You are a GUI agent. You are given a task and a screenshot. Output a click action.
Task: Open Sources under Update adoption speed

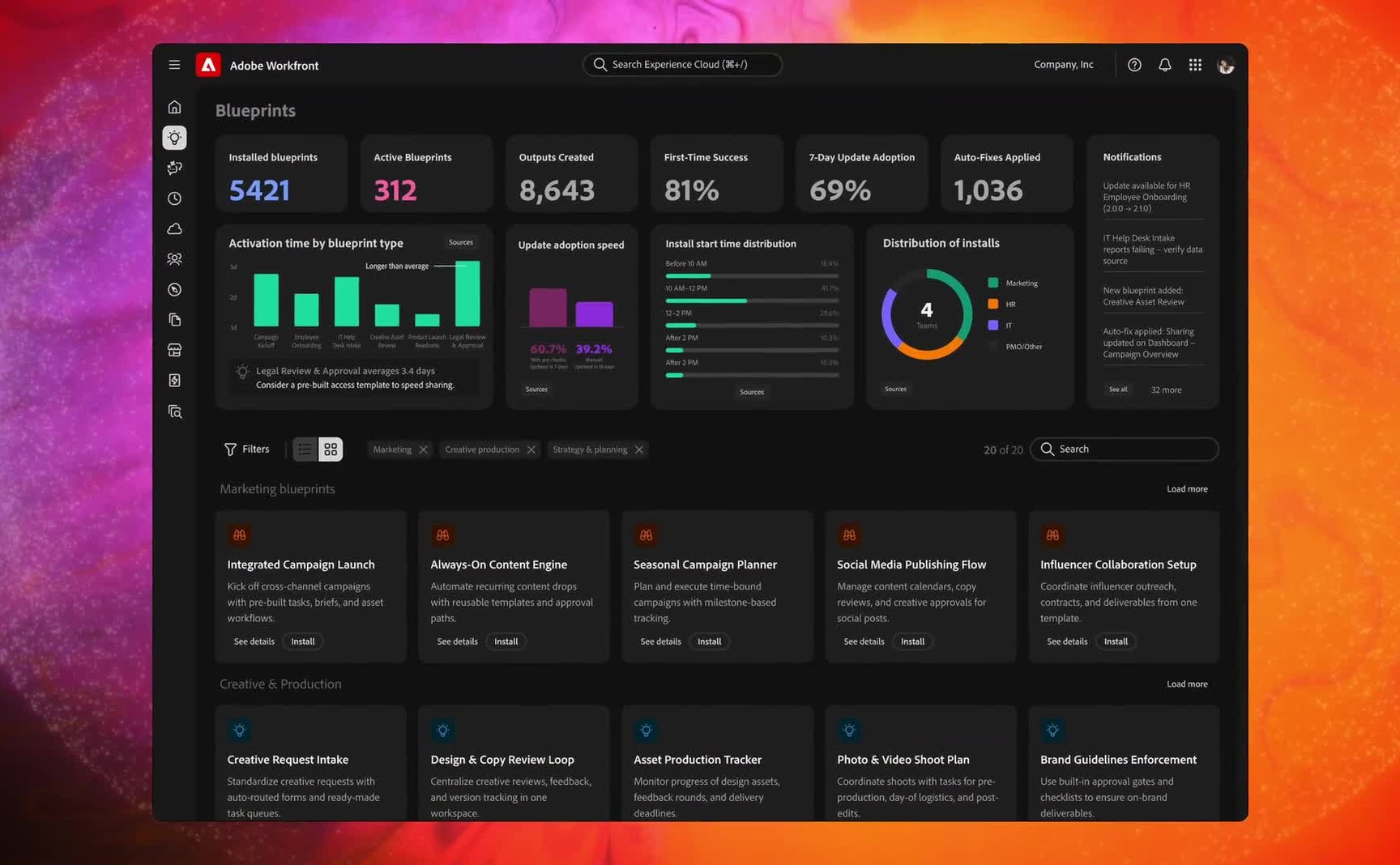(536, 390)
